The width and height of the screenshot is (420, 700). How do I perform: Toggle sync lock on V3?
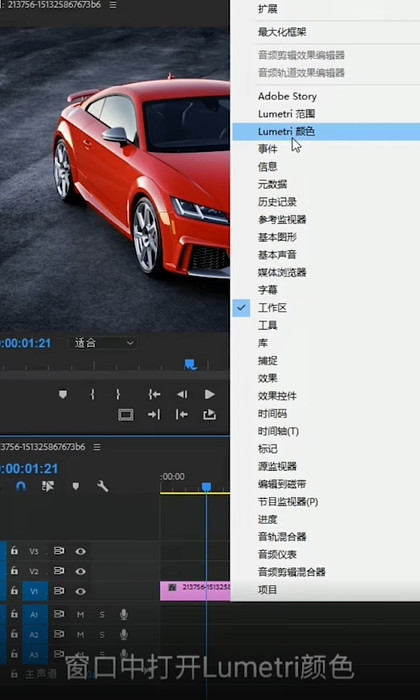click(x=59, y=551)
